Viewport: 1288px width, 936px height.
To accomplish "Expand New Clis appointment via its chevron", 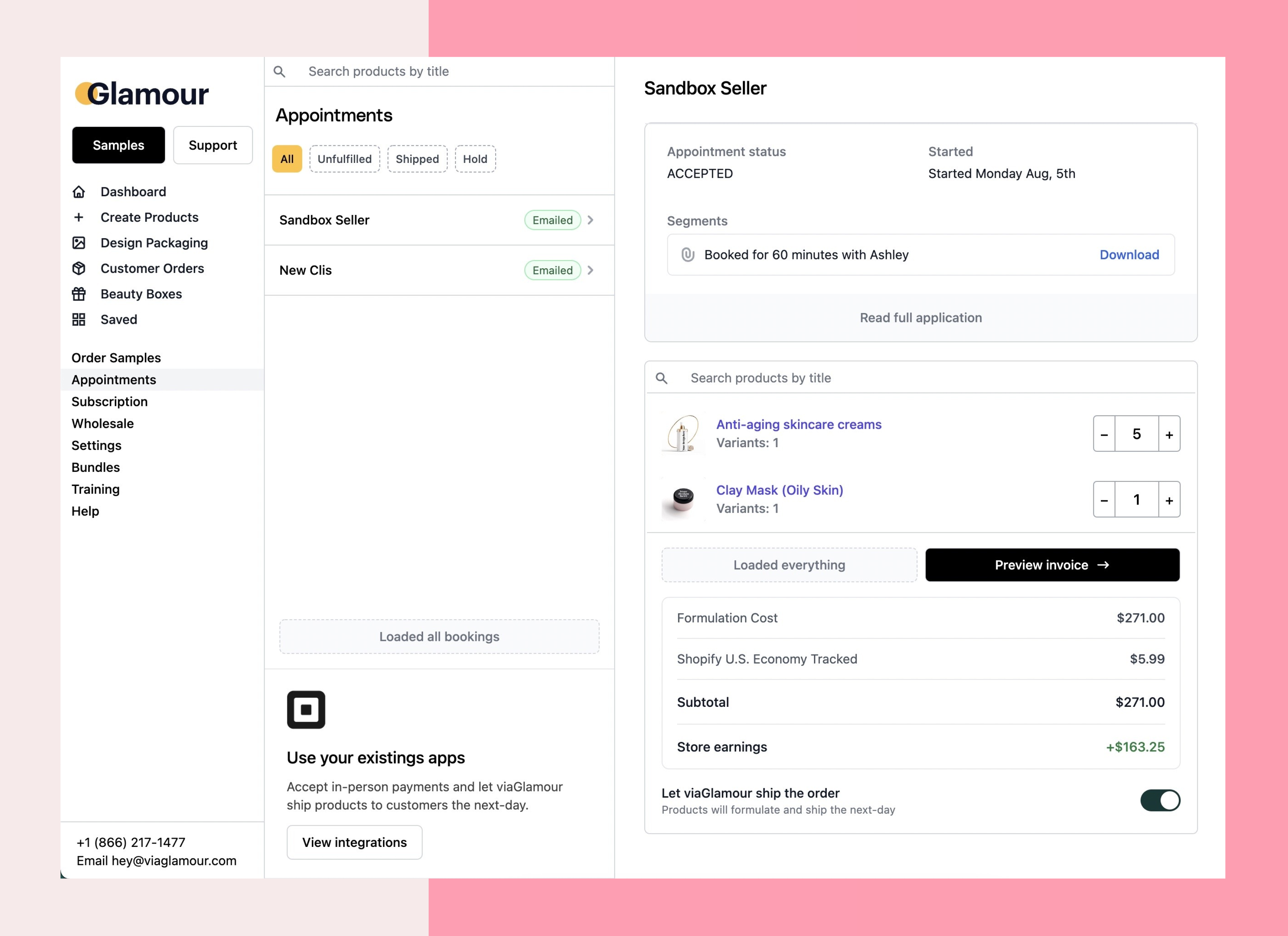I will point(590,270).
